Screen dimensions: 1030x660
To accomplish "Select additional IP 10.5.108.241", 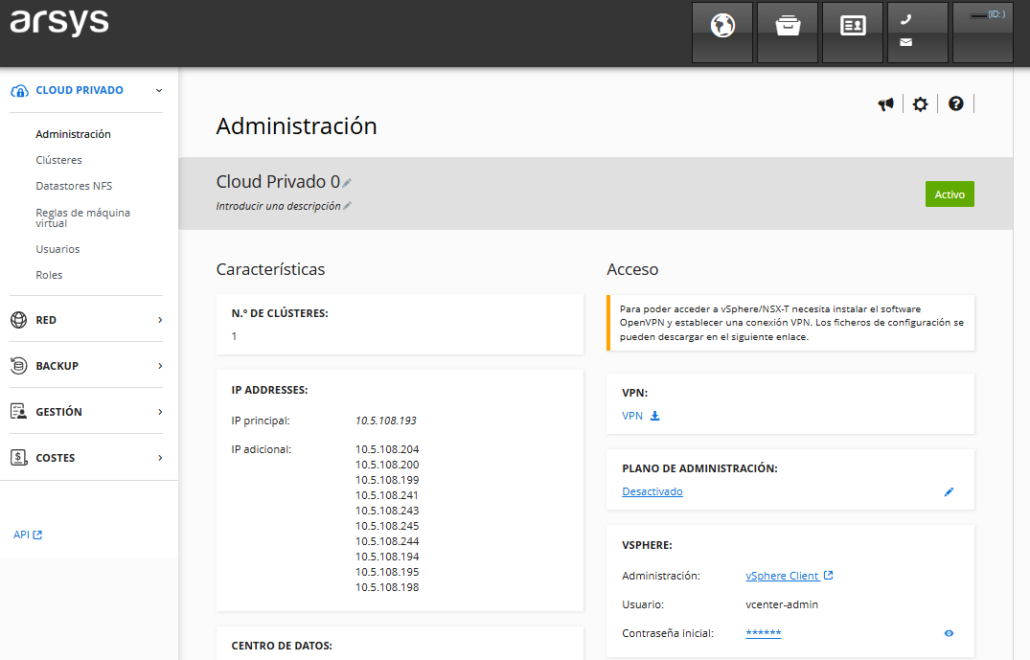I will click(387, 495).
